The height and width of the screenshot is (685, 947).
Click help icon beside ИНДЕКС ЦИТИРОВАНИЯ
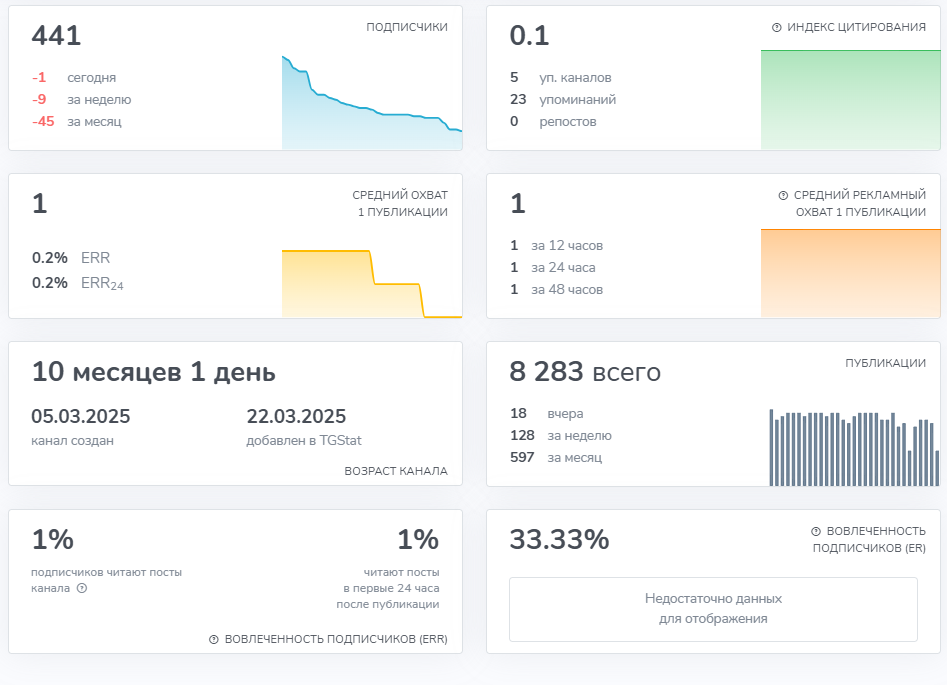pyautogui.click(x=777, y=28)
